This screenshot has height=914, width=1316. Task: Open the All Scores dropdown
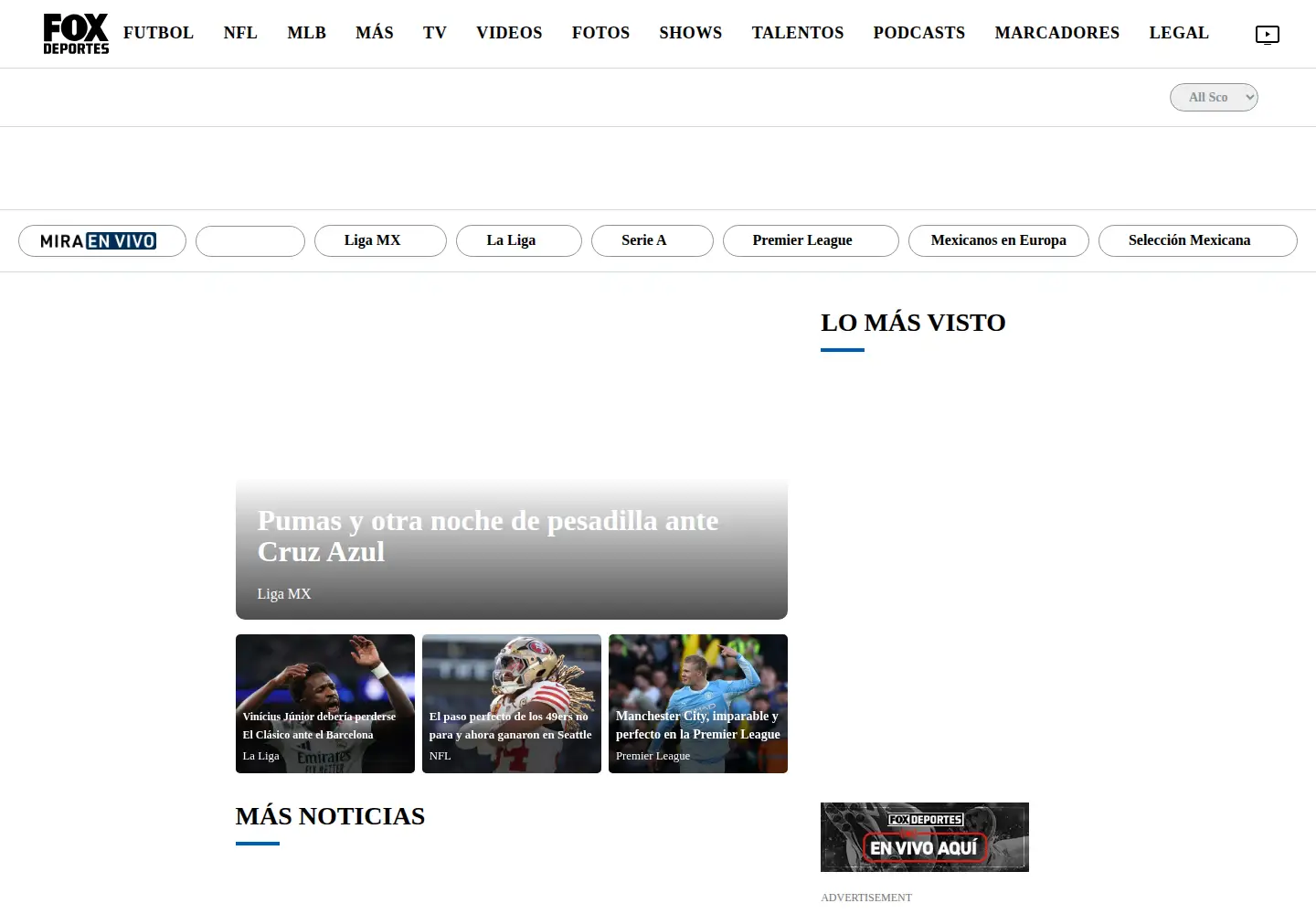click(x=1214, y=97)
